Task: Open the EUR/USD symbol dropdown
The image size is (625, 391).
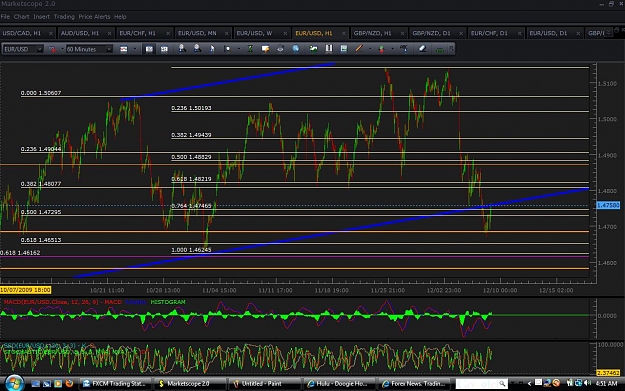Action: click(x=39, y=49)
